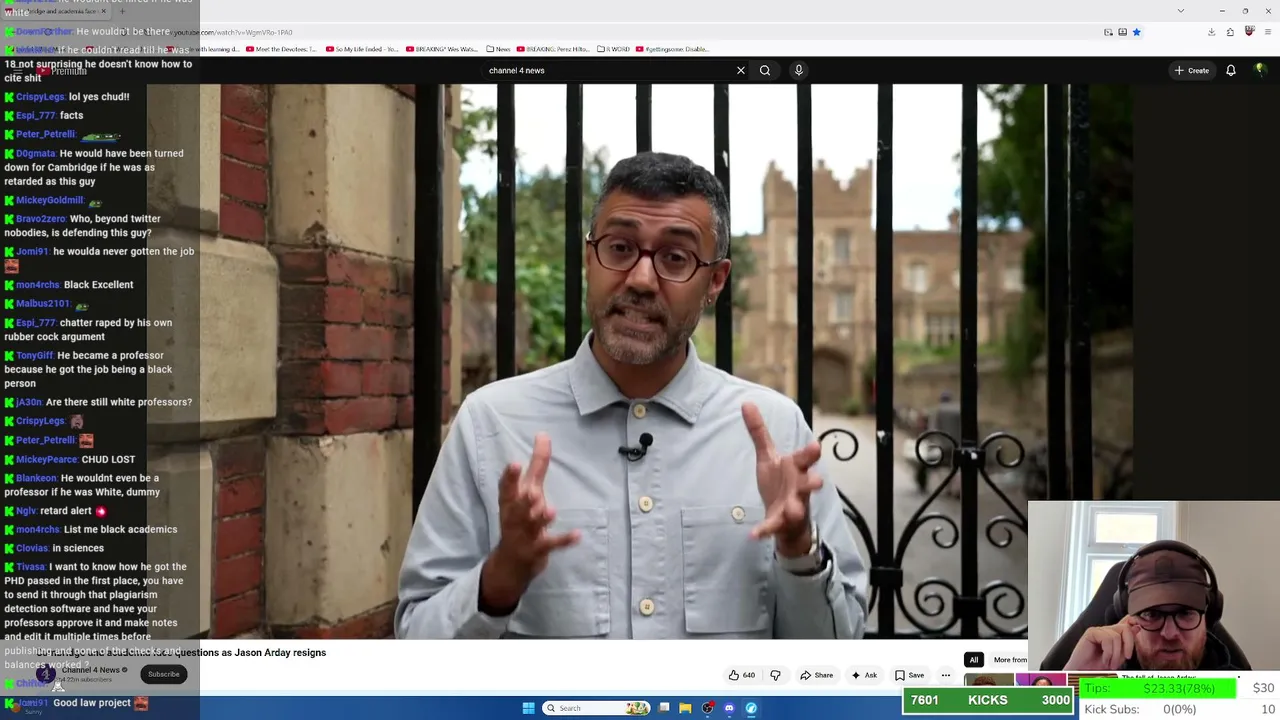
Task: Click chat message 'List me black academics'
Action: click(120, 530)
